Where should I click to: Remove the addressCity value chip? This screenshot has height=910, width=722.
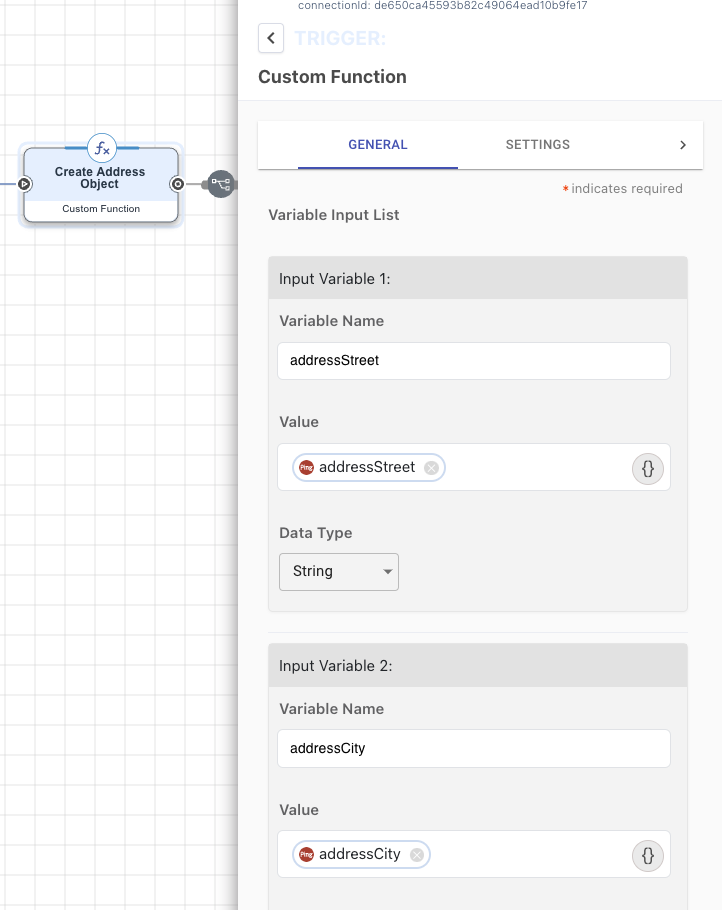(416, 855)
